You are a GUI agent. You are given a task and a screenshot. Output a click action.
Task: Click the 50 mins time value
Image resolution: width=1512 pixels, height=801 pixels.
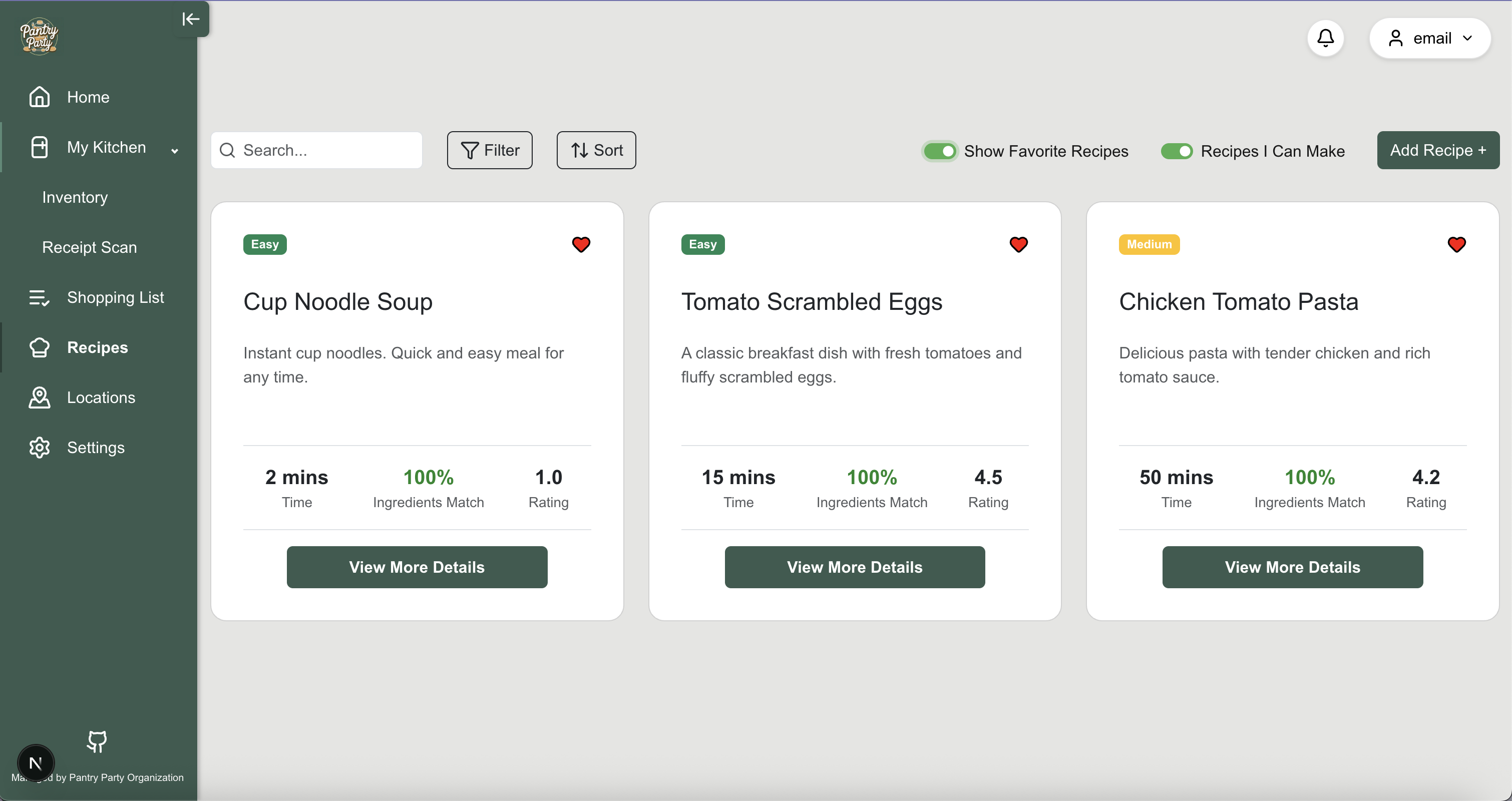tap(1176, 477)
